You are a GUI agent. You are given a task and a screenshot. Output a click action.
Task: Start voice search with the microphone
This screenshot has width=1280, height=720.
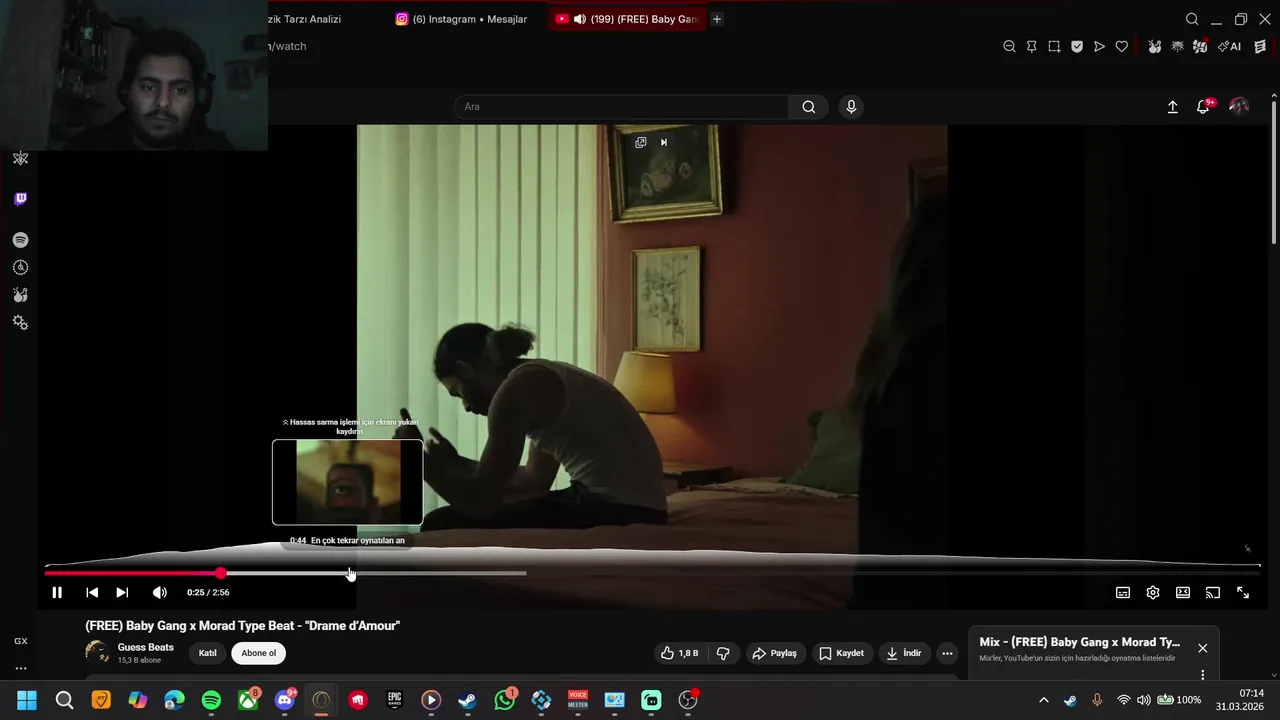(851, 107)
